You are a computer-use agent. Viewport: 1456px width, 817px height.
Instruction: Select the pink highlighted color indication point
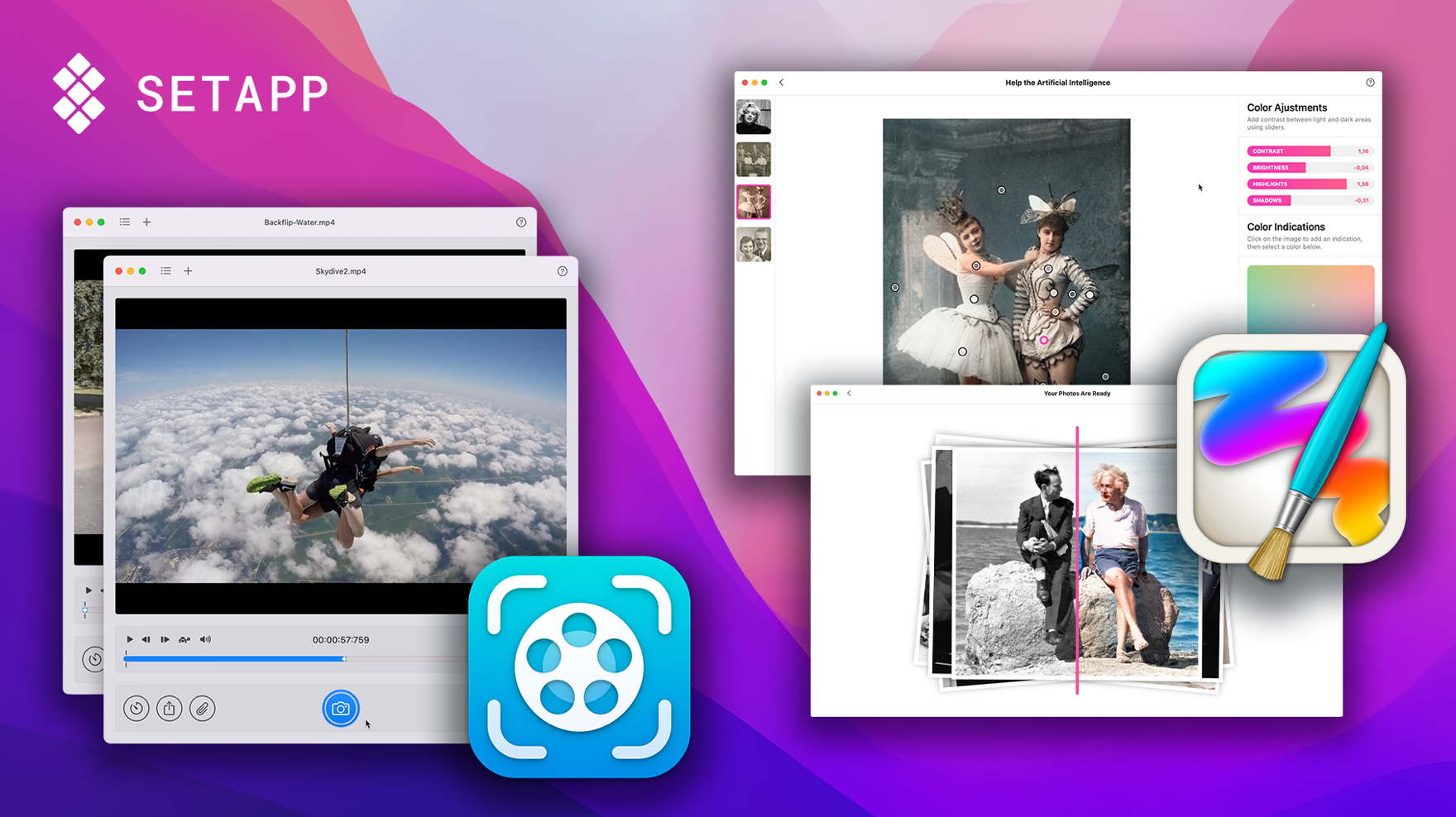point(1044,340)
